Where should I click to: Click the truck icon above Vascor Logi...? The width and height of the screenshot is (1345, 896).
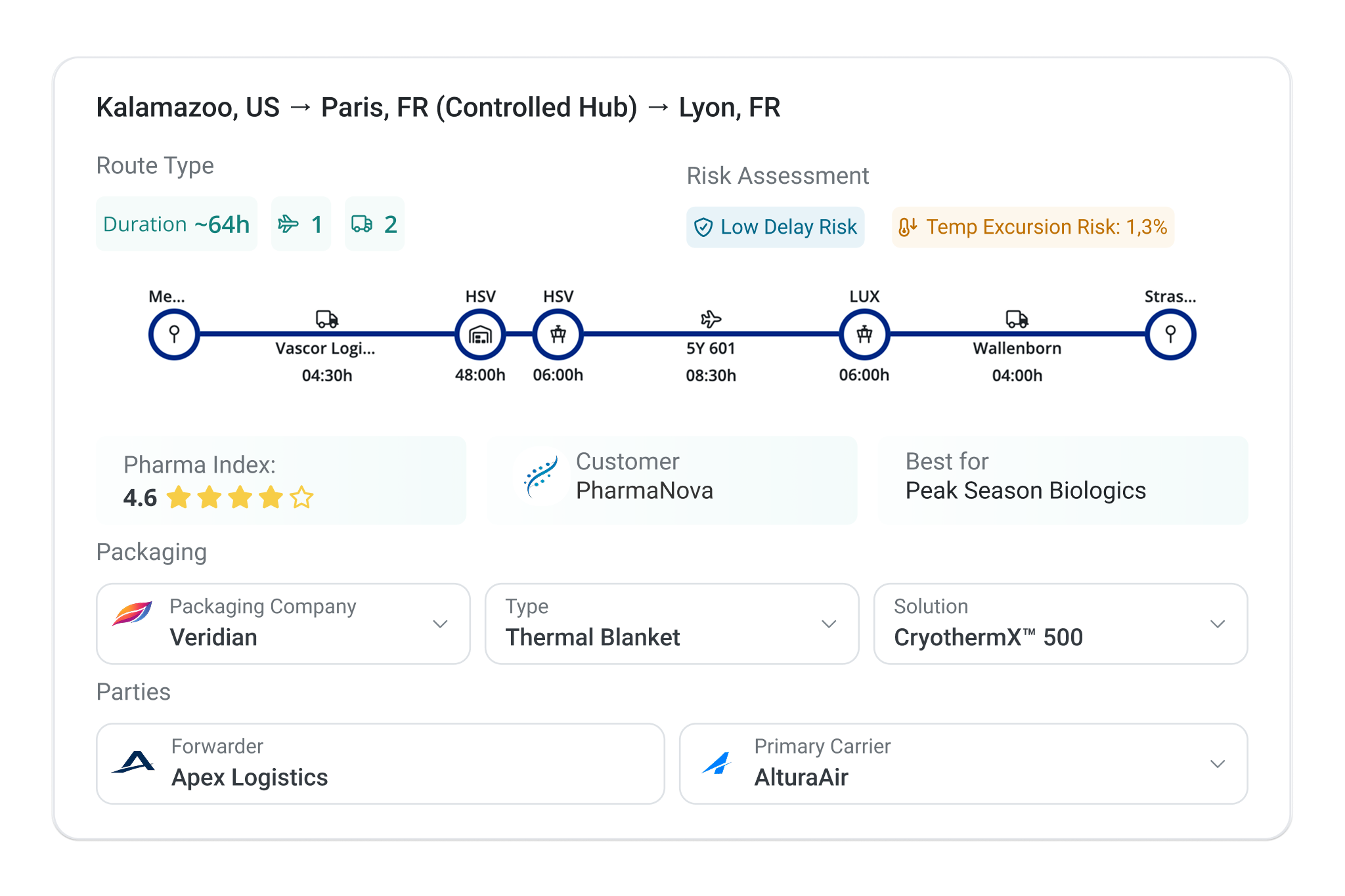pyautogui.click(x=327, y=320)
